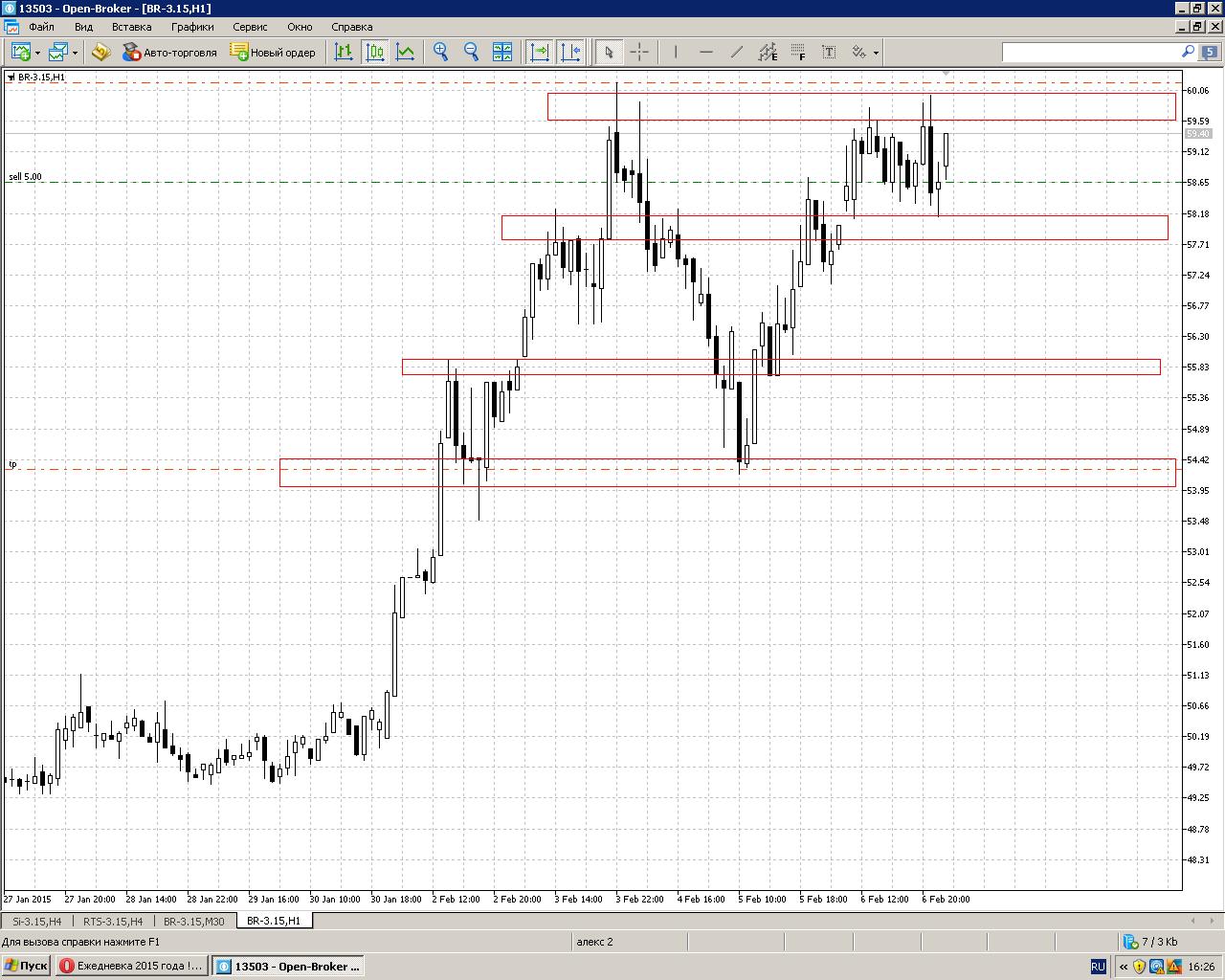Toggle the Авто-торговля button
Screen dimensions: 1225x980
tap(170, 53)
